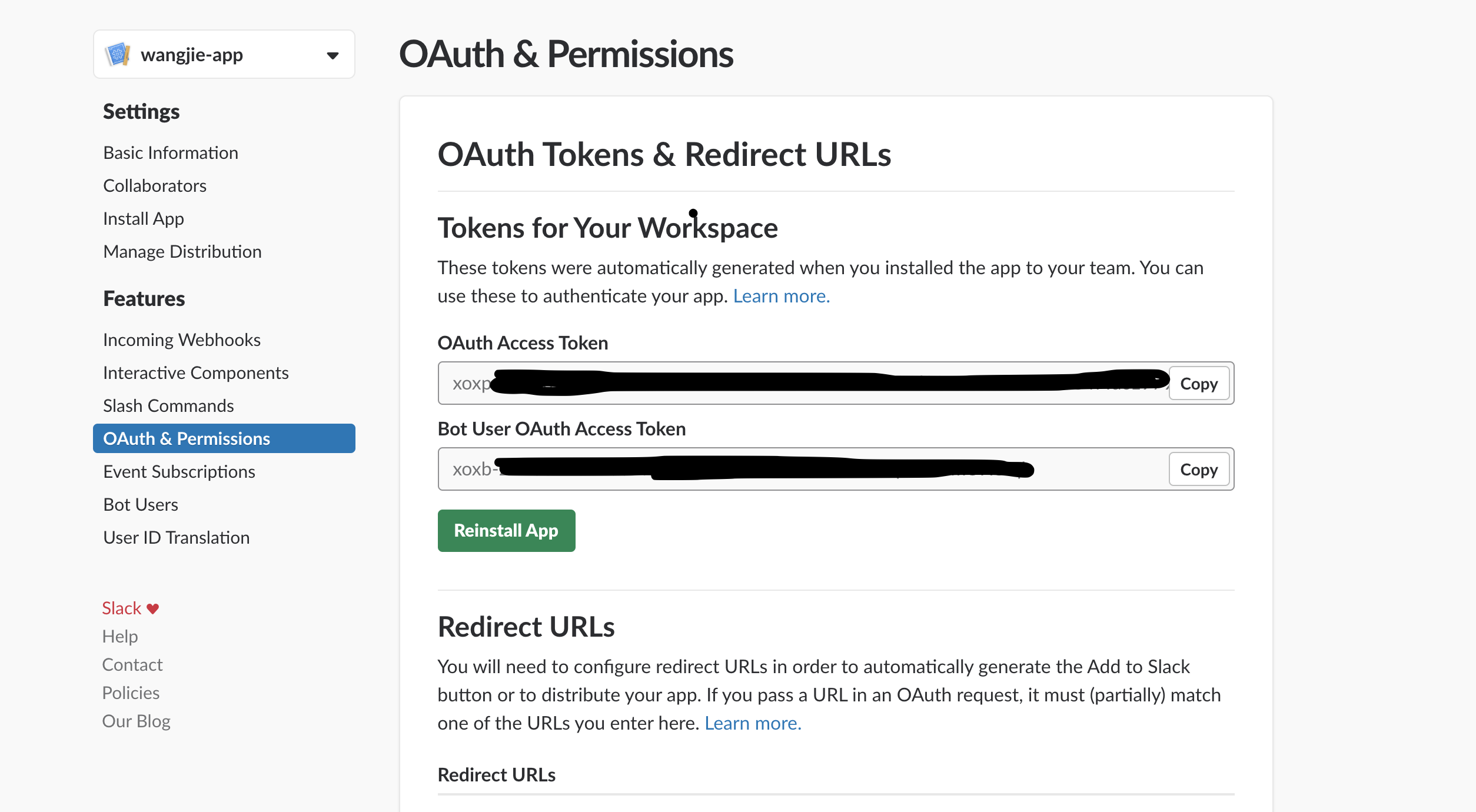
Task: Select OAuth & Permissions sidebar item
Action: tap(224, 438)
